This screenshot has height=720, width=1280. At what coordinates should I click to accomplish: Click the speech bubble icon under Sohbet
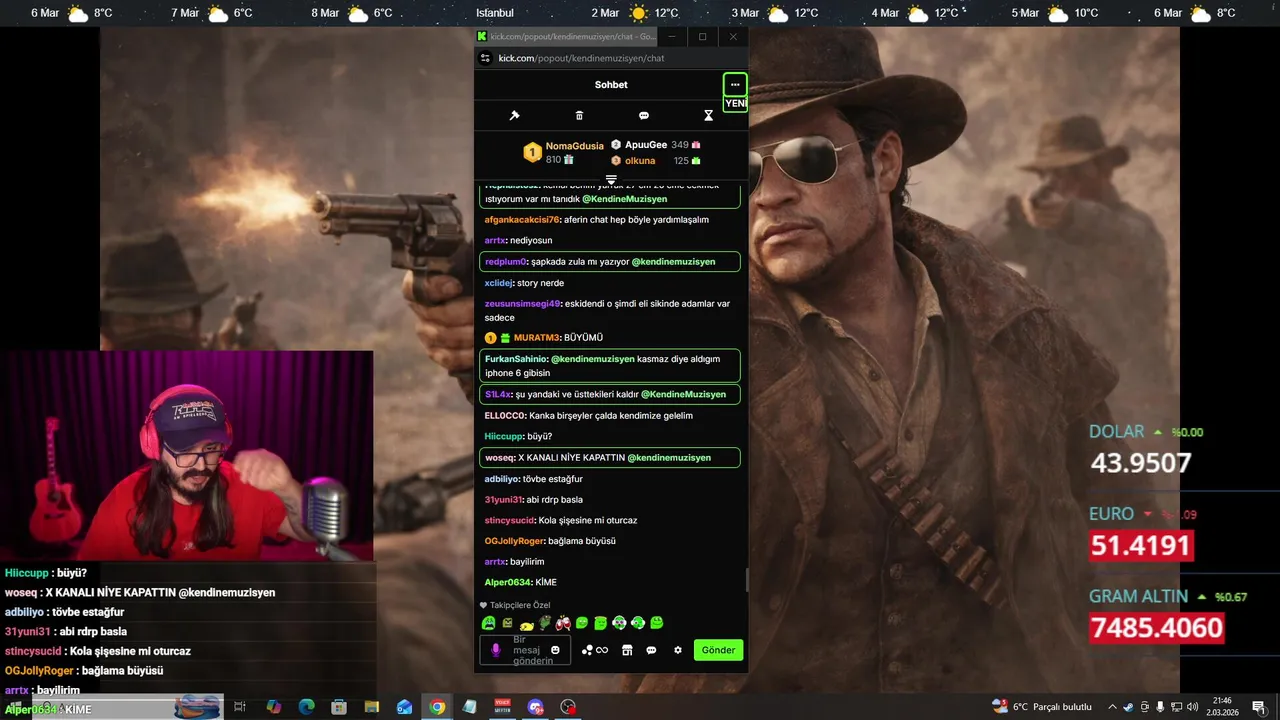pos(644,116)
